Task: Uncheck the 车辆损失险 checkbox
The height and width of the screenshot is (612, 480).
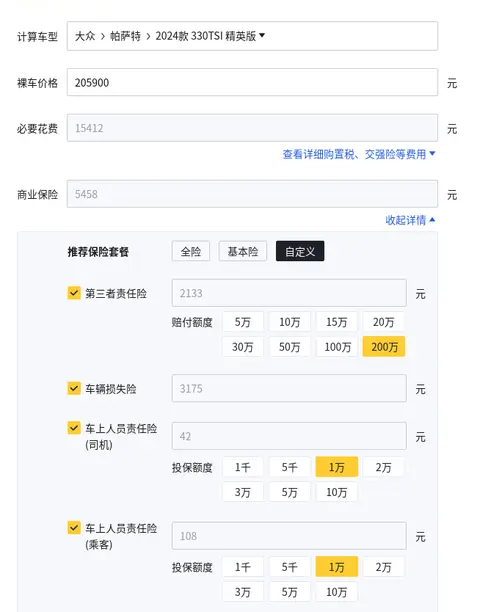Action: click(74, 388)
